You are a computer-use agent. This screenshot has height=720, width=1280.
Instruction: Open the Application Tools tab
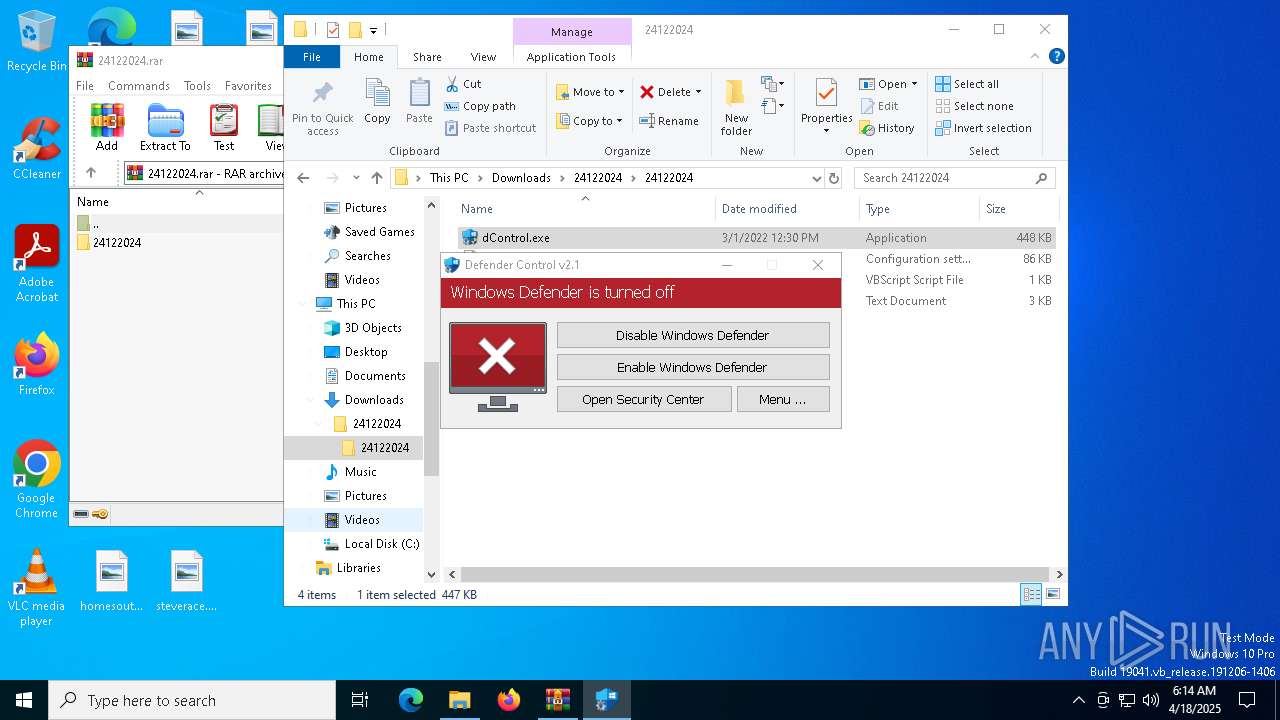pyautogui.click(x=571, y=57)
